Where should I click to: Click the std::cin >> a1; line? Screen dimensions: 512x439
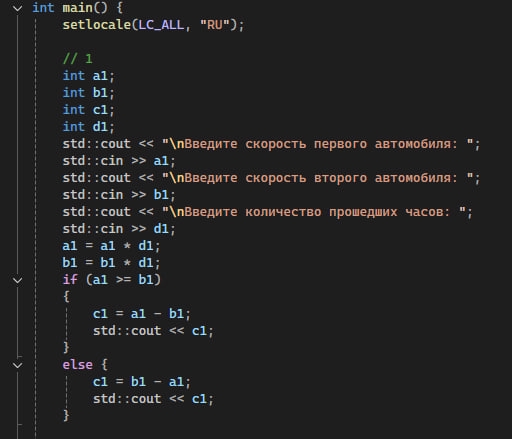(x=119, y=161)
